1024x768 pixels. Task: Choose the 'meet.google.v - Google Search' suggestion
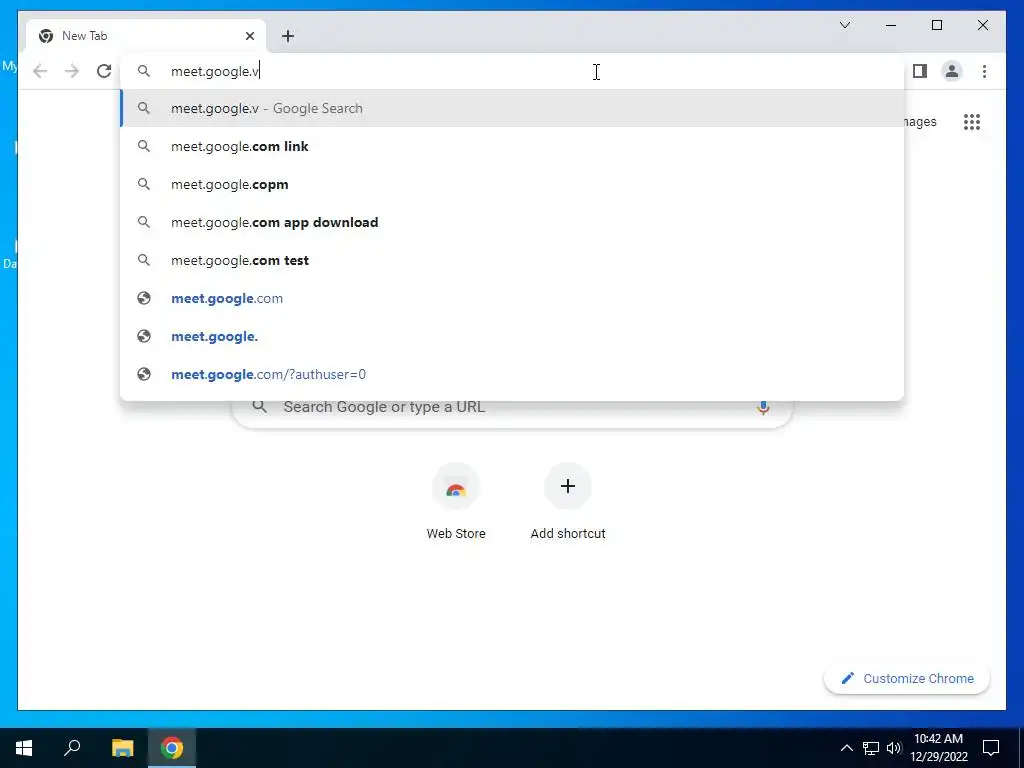coord(512,108)
